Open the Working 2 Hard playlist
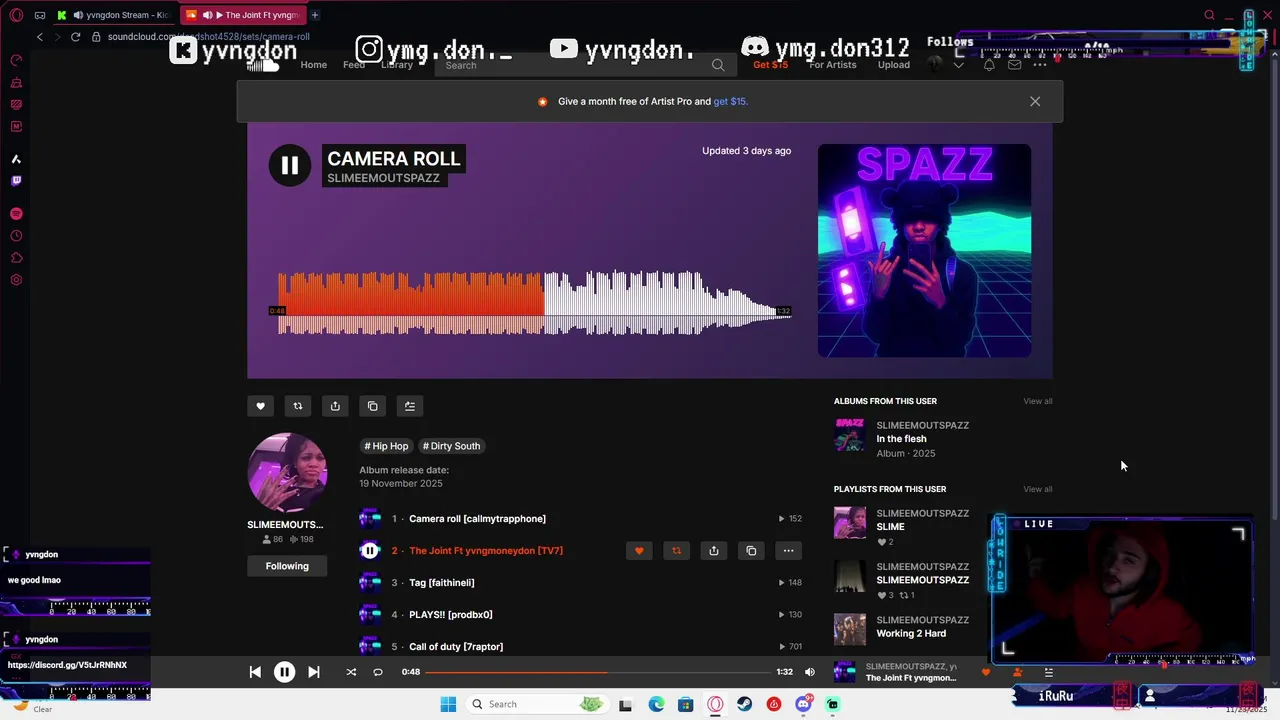The height and width of the screenshot is (720, 1280). (x=911, y=633)
